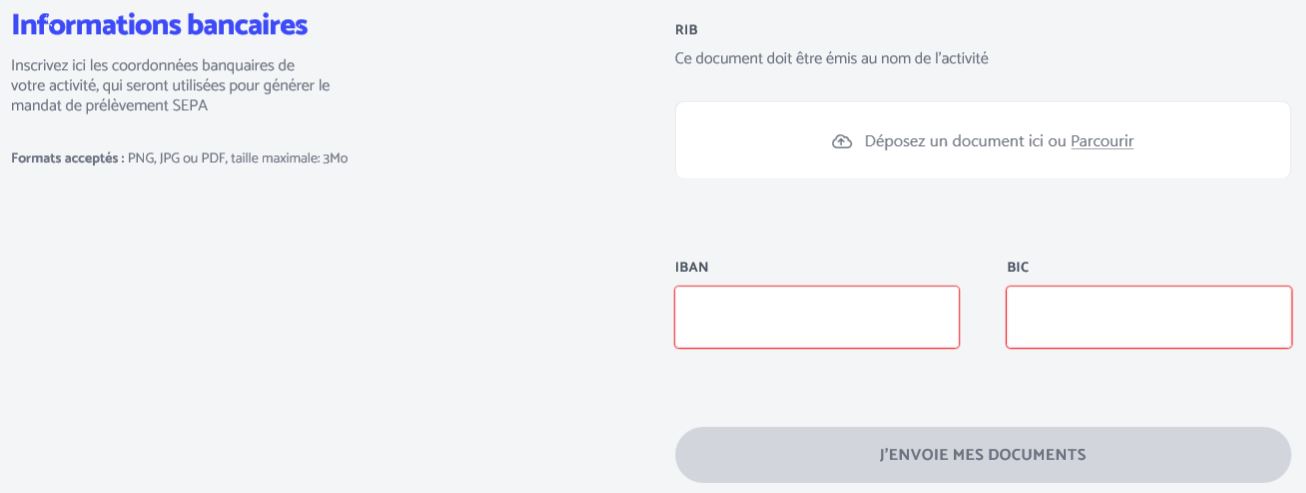
Task: Click the bold 'Formats acceptés' label
Action: [67, 159]
